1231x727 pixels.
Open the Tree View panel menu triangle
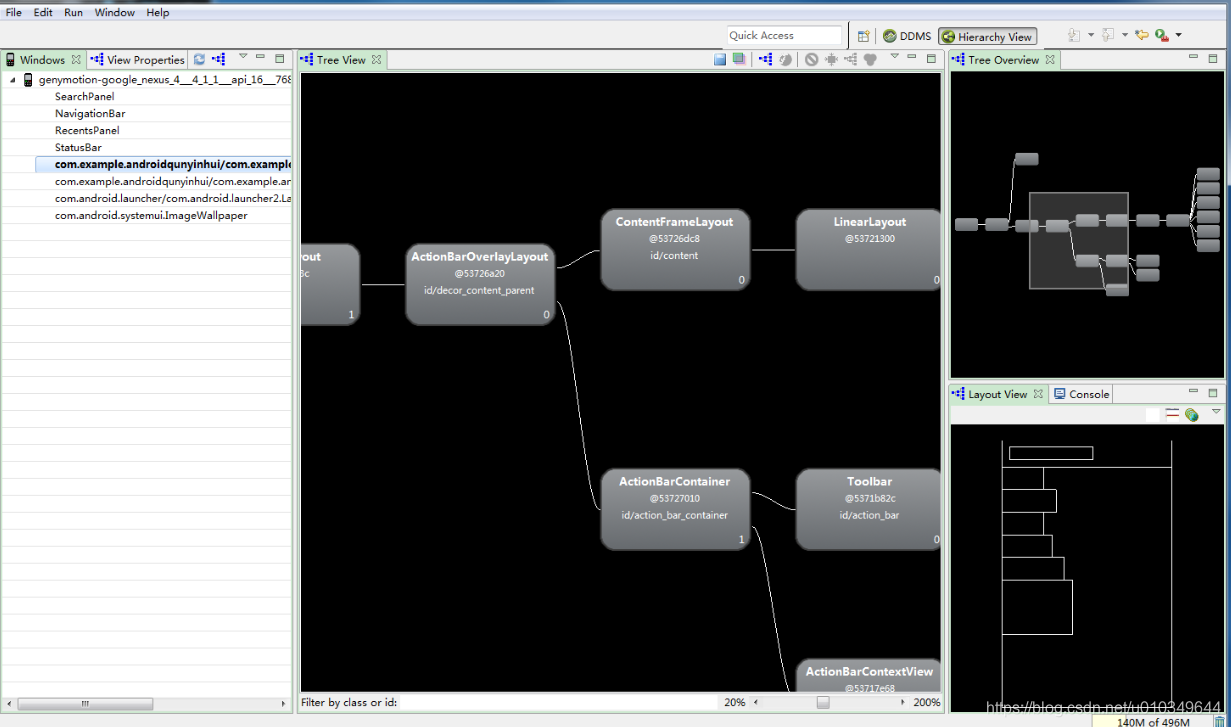pyautogui.click(x=893, y=57)
